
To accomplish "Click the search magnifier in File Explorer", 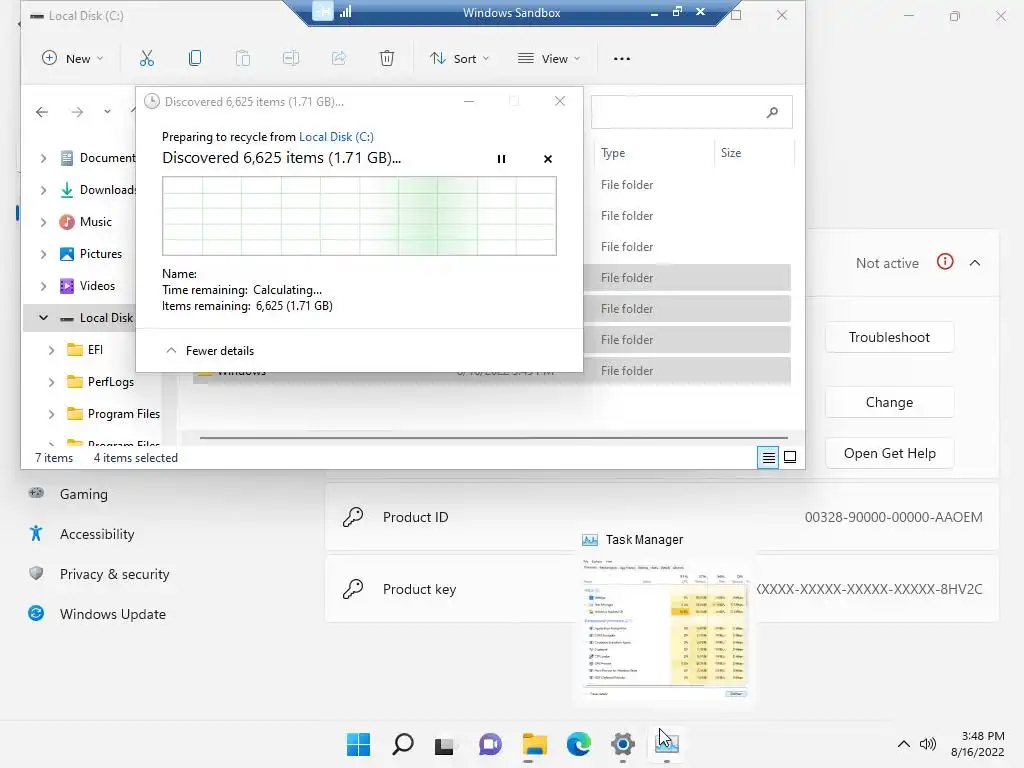I will [772, 112].
